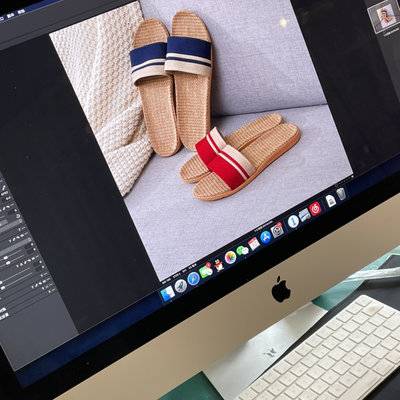Viewport: 400px width, 400px height.
Task: Open WeChat from the Dock
Action: [242, 250]
